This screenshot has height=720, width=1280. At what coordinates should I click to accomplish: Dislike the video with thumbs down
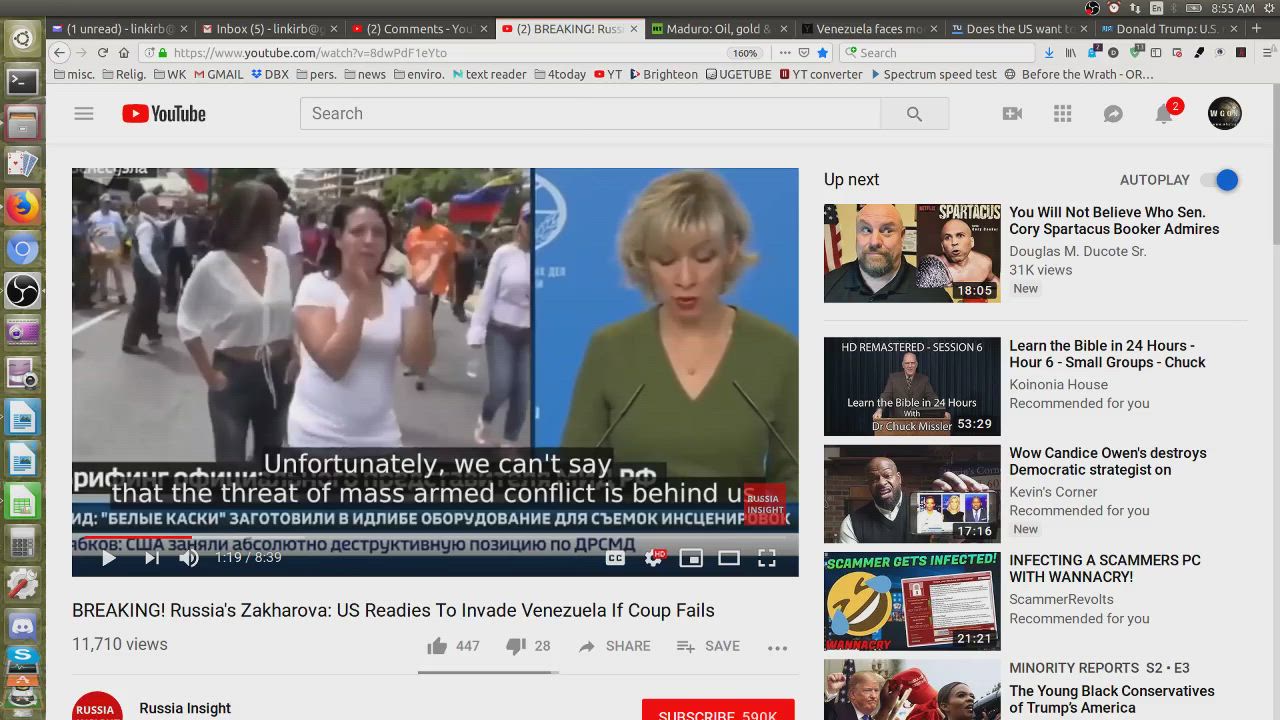coord(516,646)
